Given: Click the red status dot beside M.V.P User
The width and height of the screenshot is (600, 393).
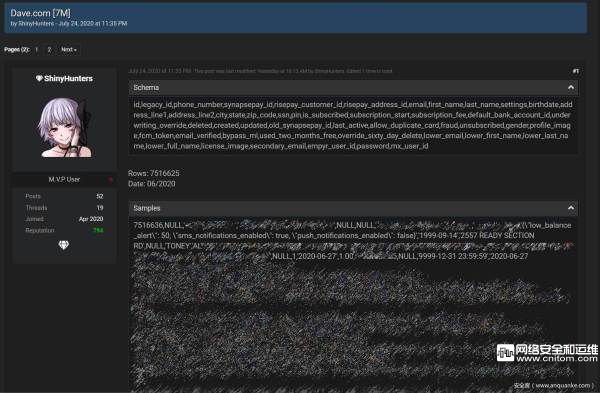Looking at the screenshot, I should click(x=110, y=179).
